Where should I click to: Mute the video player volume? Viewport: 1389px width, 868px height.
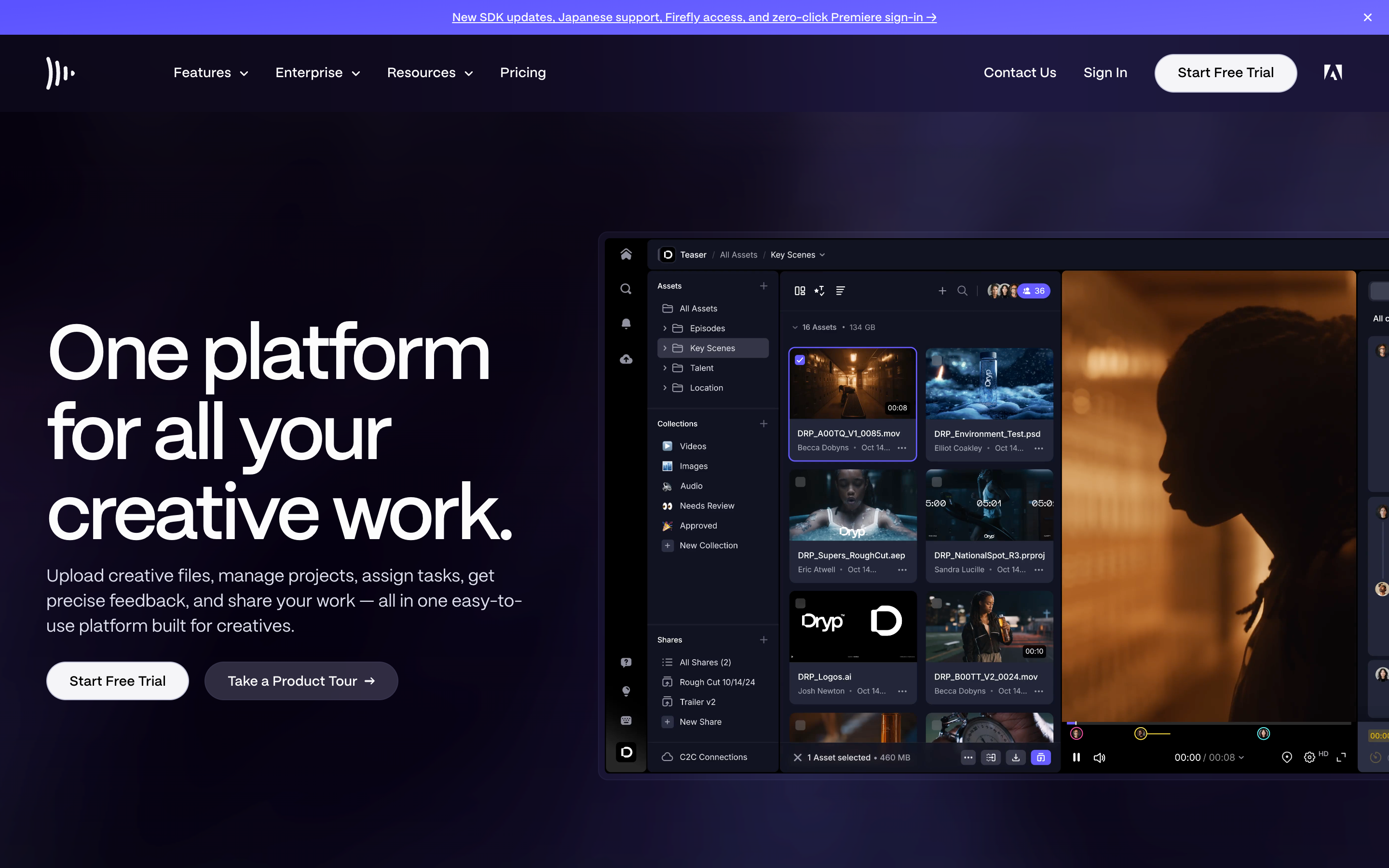pyautogui.click(x=1099, y=758)
